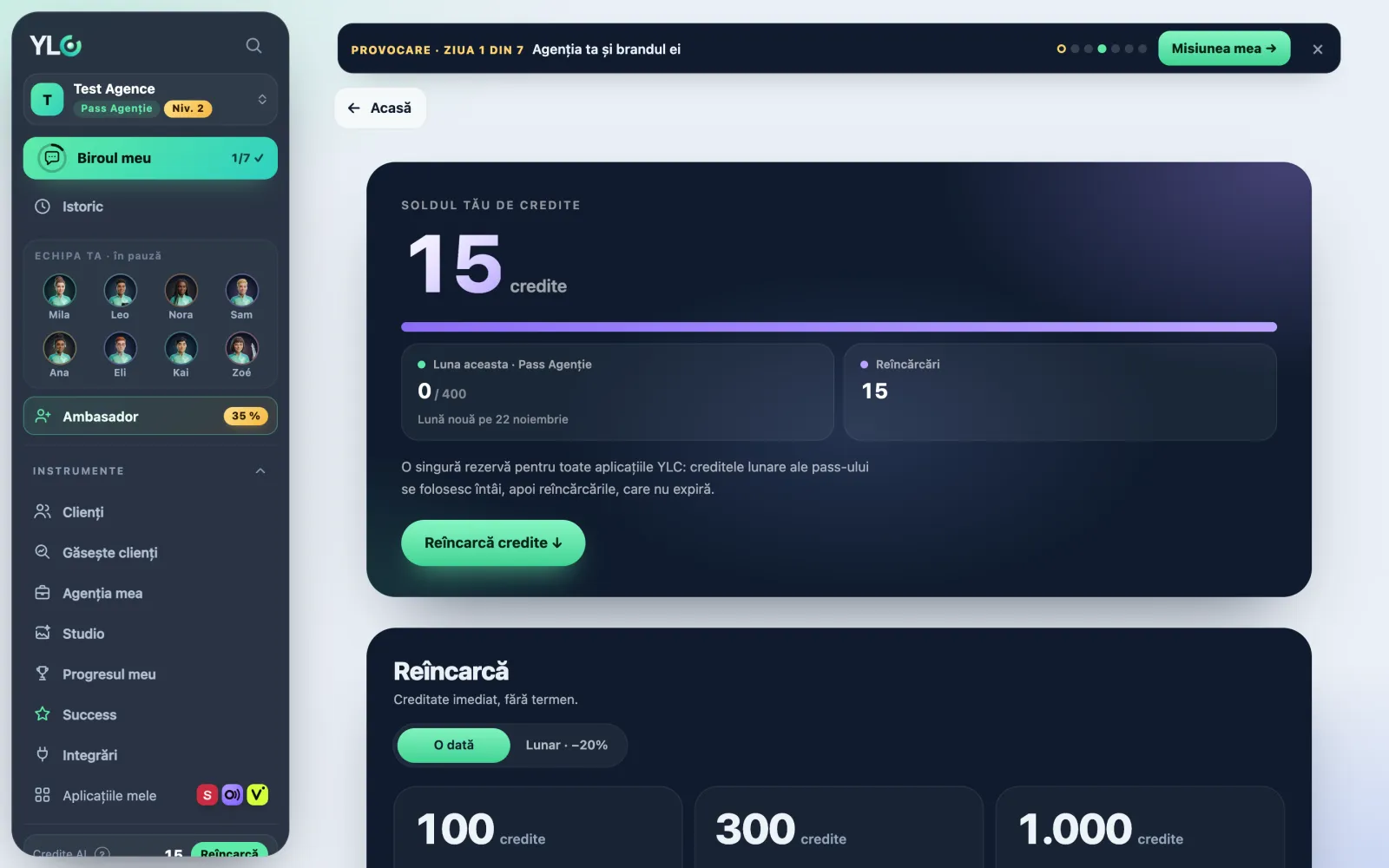Open Studio
Image resolution: width=1389 pixels, height=868 pixels.
click(x=150, y=634)
